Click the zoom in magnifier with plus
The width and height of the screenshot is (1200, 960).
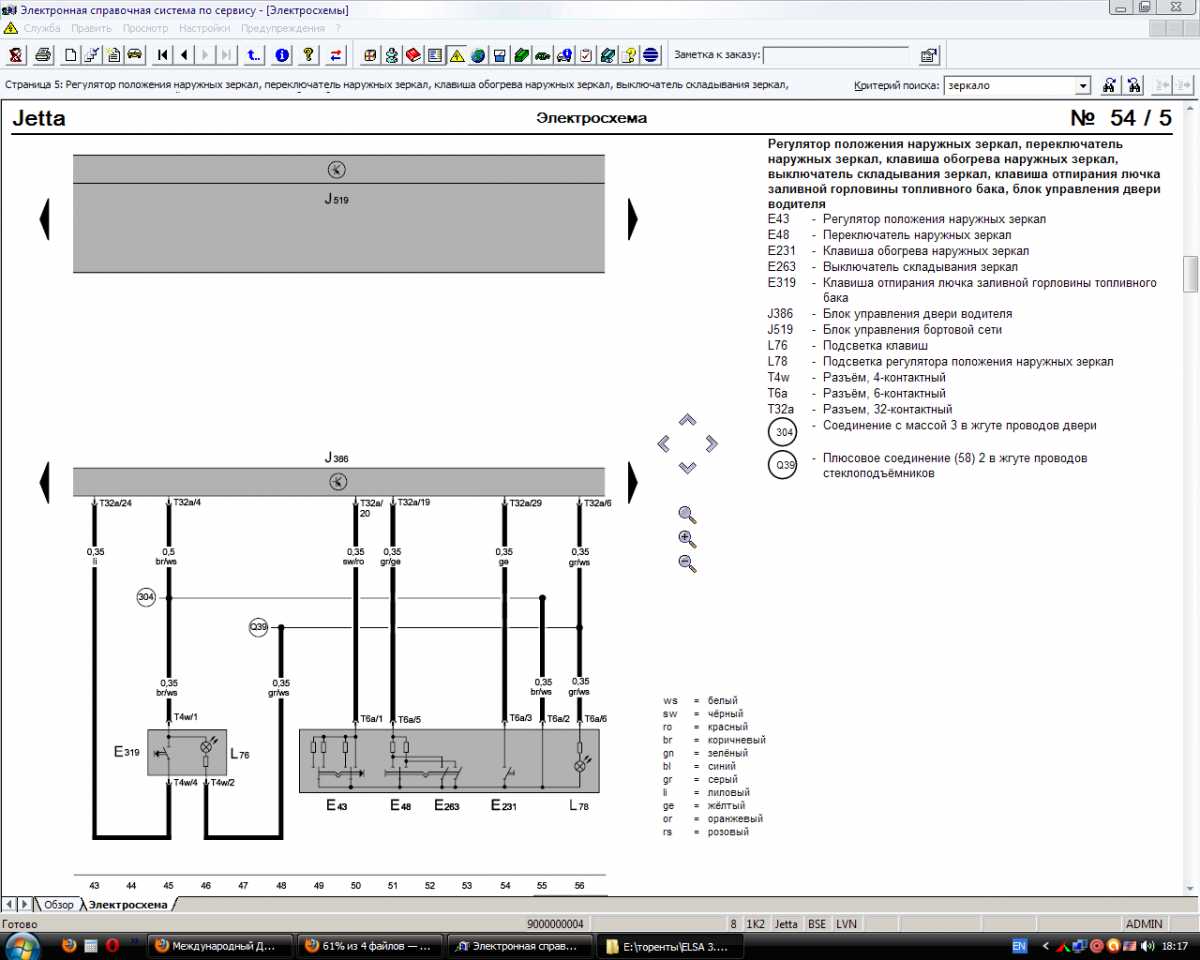tap(687, 539)
